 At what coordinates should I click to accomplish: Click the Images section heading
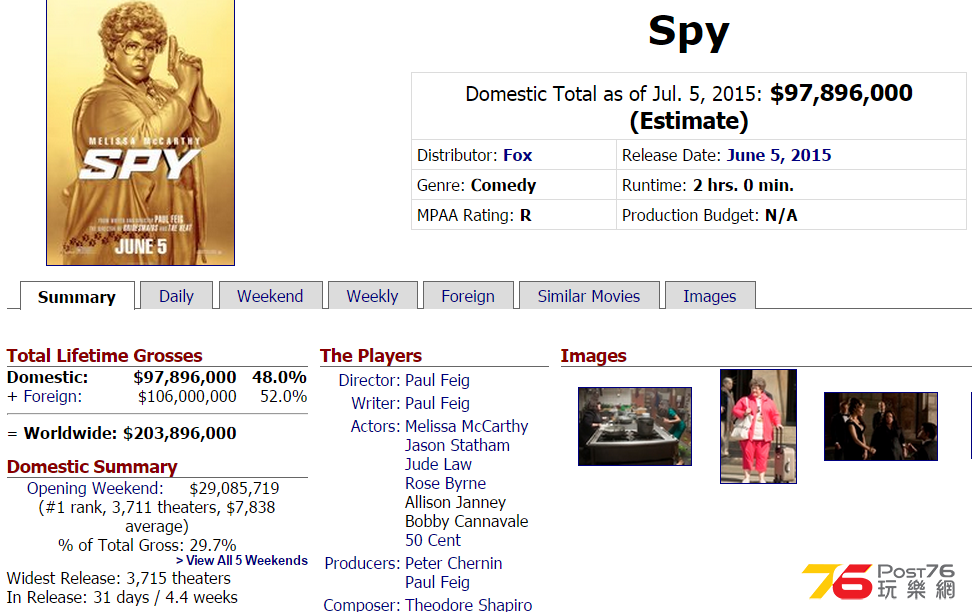pos(594,355)
